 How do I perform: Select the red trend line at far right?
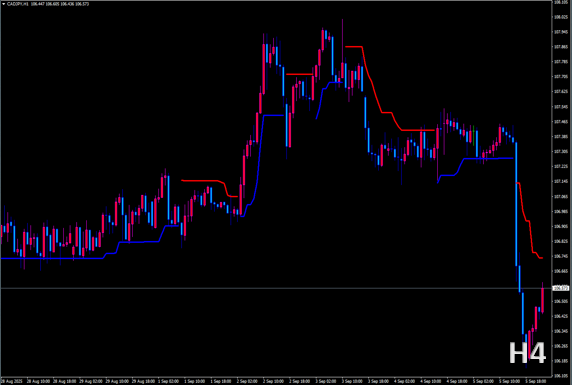[x=529, y=221]
